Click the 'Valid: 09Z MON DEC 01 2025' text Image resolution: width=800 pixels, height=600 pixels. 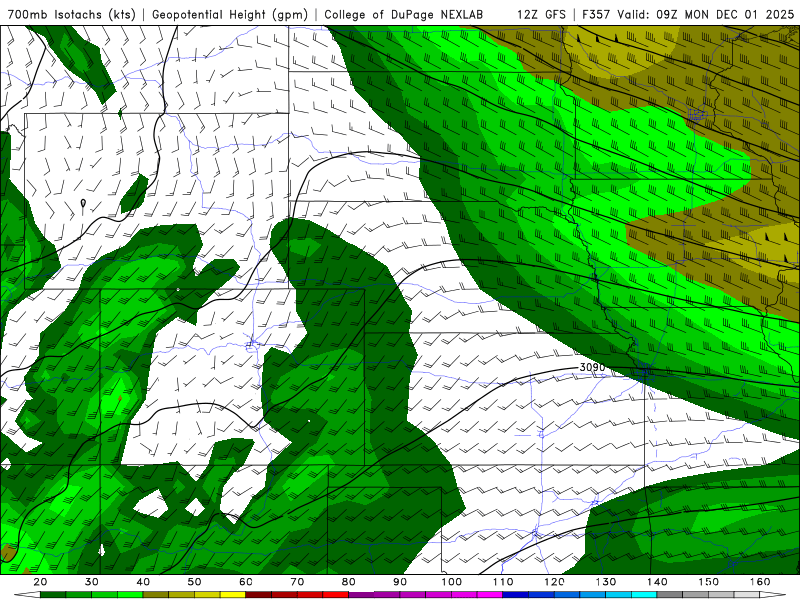click(x=706, y=14)
